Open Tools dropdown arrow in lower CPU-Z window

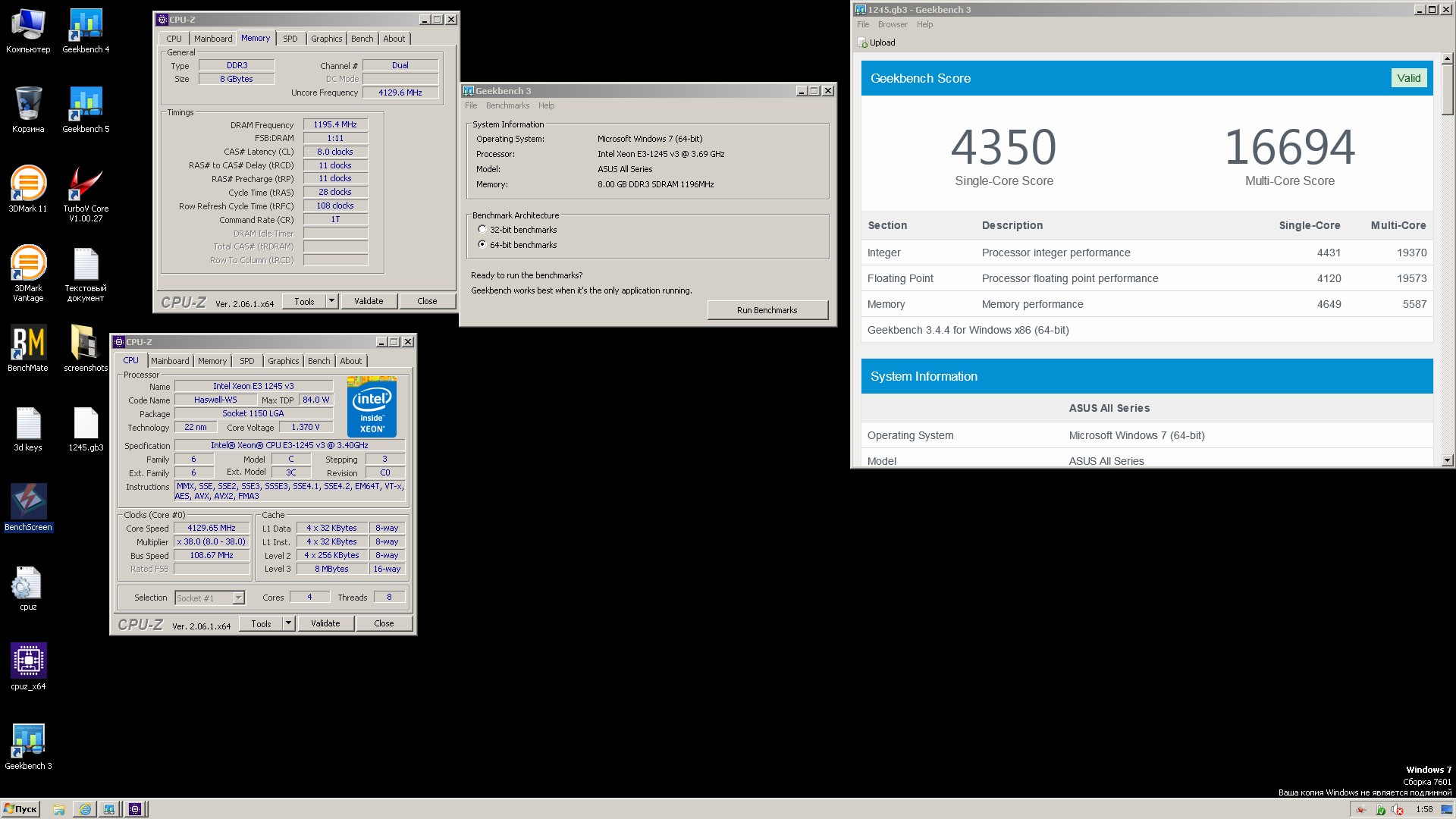click(288, 623)
